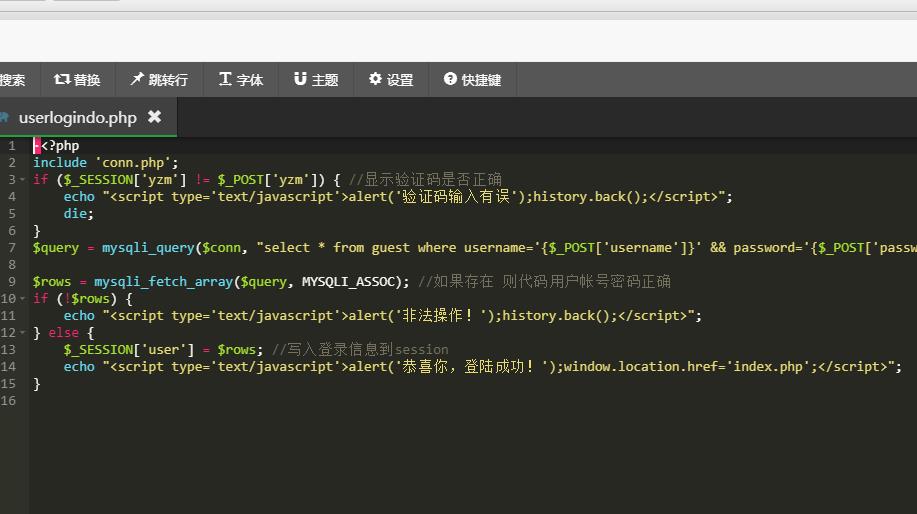This screenshot has height=514, width=917.
Task: Click line number 16 in gutter
Action: tap(8, 401)
